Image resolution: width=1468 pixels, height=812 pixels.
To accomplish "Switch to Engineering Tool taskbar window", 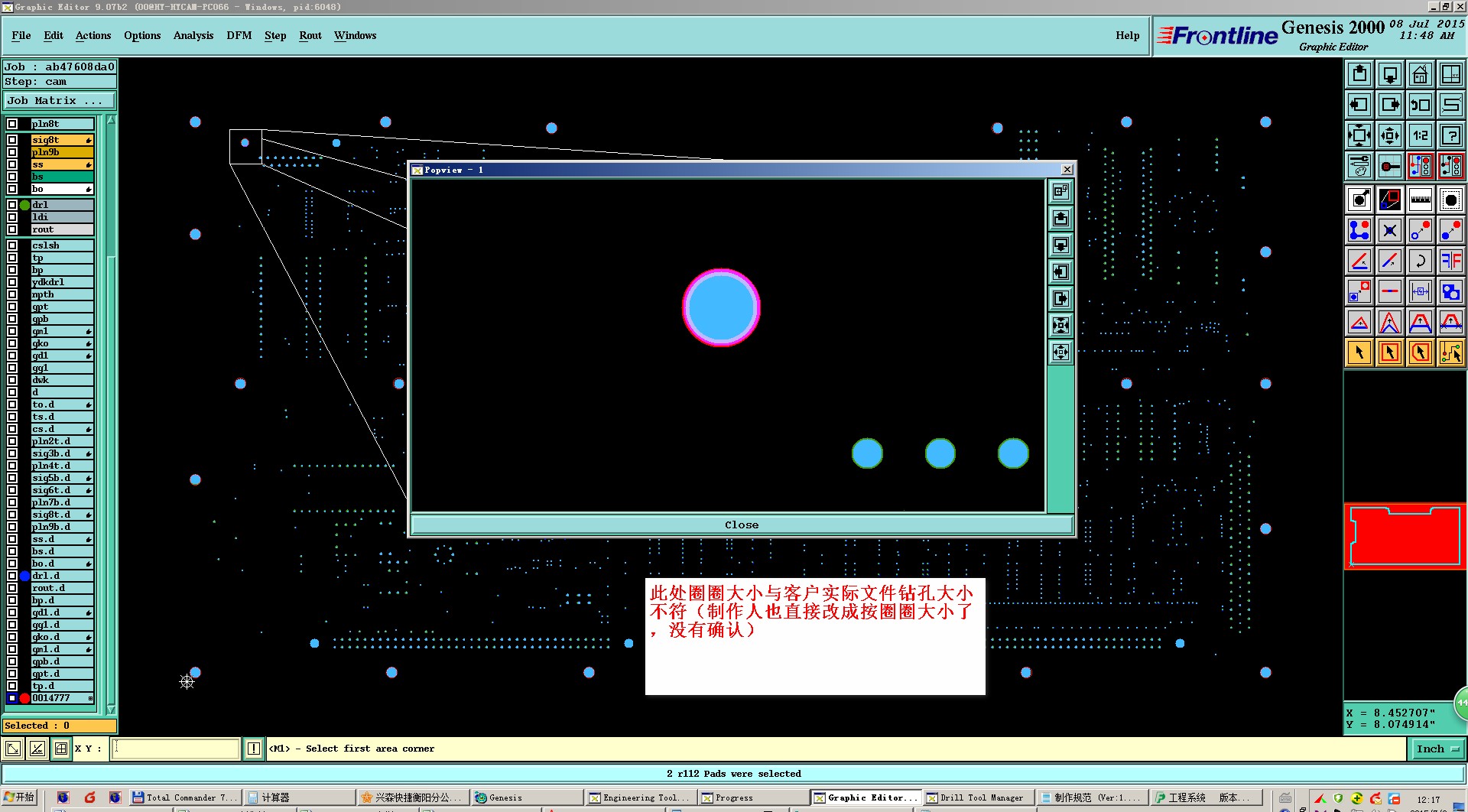I will click(639, 797).
